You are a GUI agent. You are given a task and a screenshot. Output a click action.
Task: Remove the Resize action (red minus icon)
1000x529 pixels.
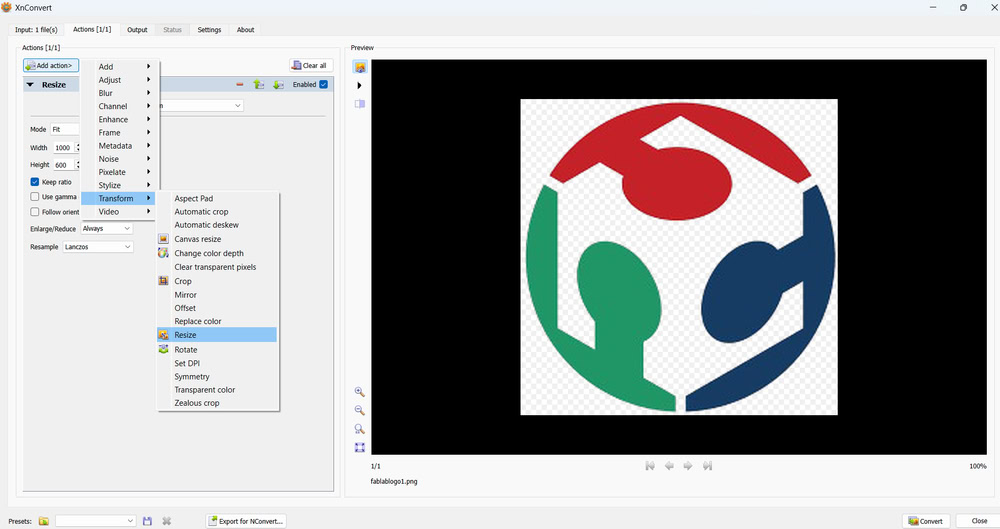click(x=240, y=84)
